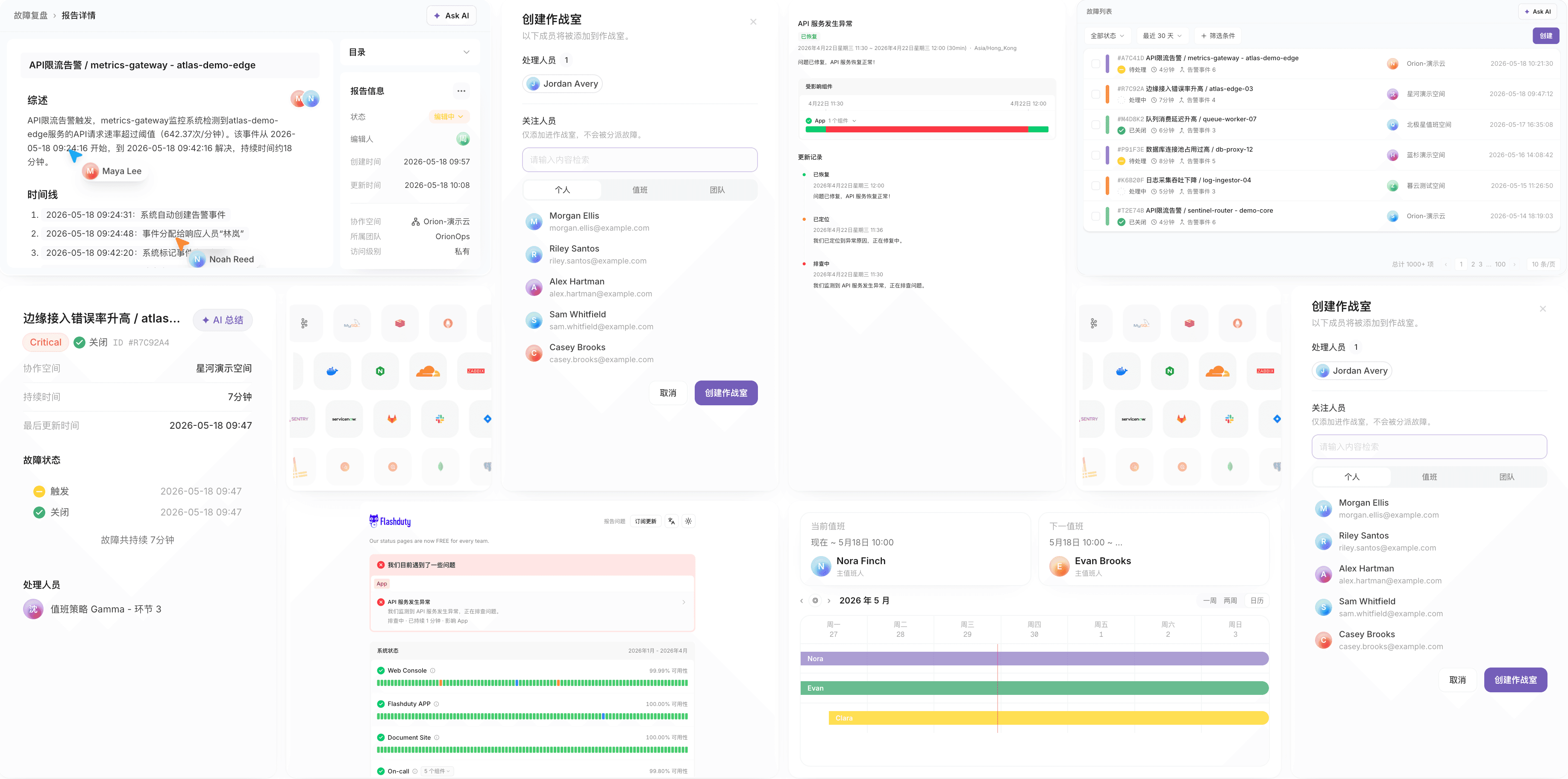
Task: Click the jump-to-today icon beside 2026 年 5 月
Action: coord(815,600)
